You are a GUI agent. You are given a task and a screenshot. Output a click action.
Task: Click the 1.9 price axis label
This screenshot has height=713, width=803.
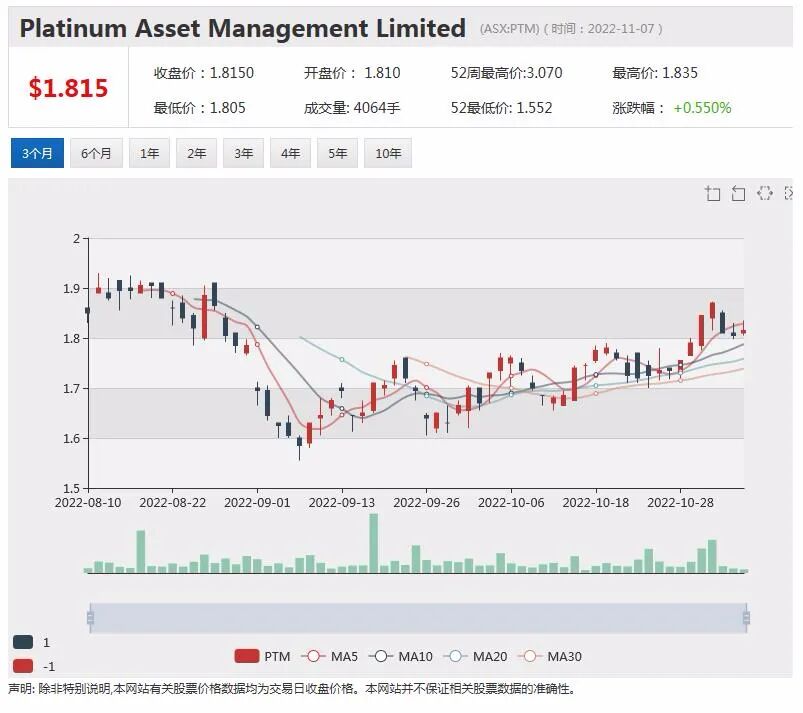tap(72, 288)
